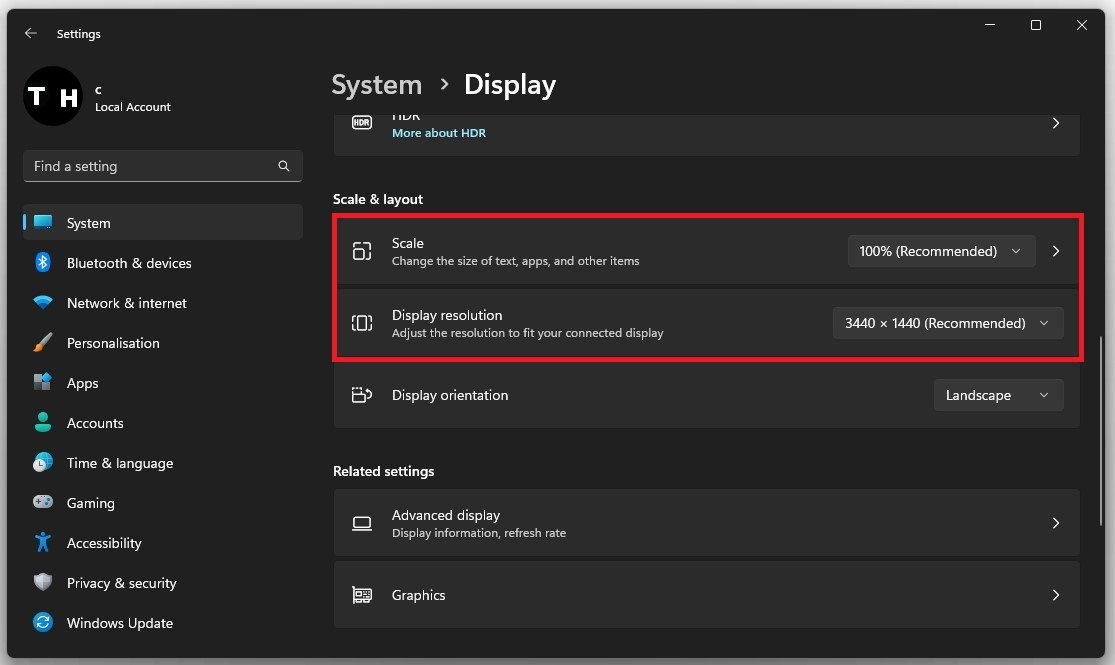Click the Bluetooth & devices icon
The height and width of the screenshot is (665, 1115).
tap(43, 263)
